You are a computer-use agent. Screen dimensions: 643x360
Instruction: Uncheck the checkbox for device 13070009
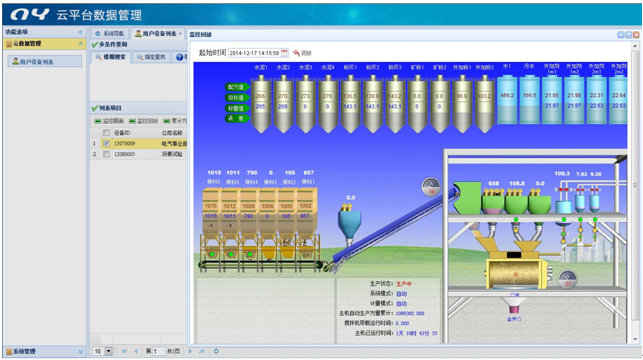click(x=107, y=144)
